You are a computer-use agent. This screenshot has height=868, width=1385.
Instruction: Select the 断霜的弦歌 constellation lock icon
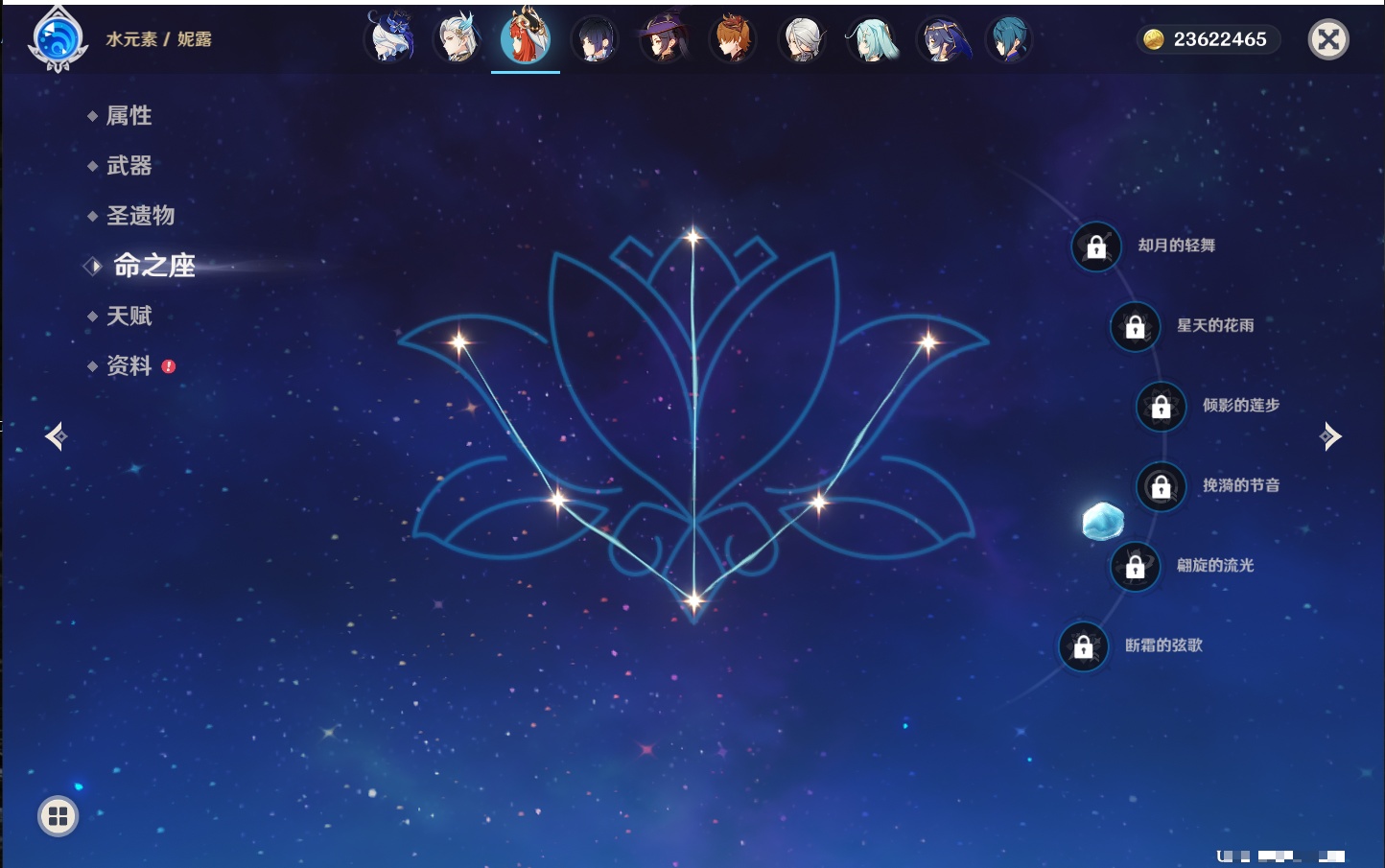tap(1083, 646)
